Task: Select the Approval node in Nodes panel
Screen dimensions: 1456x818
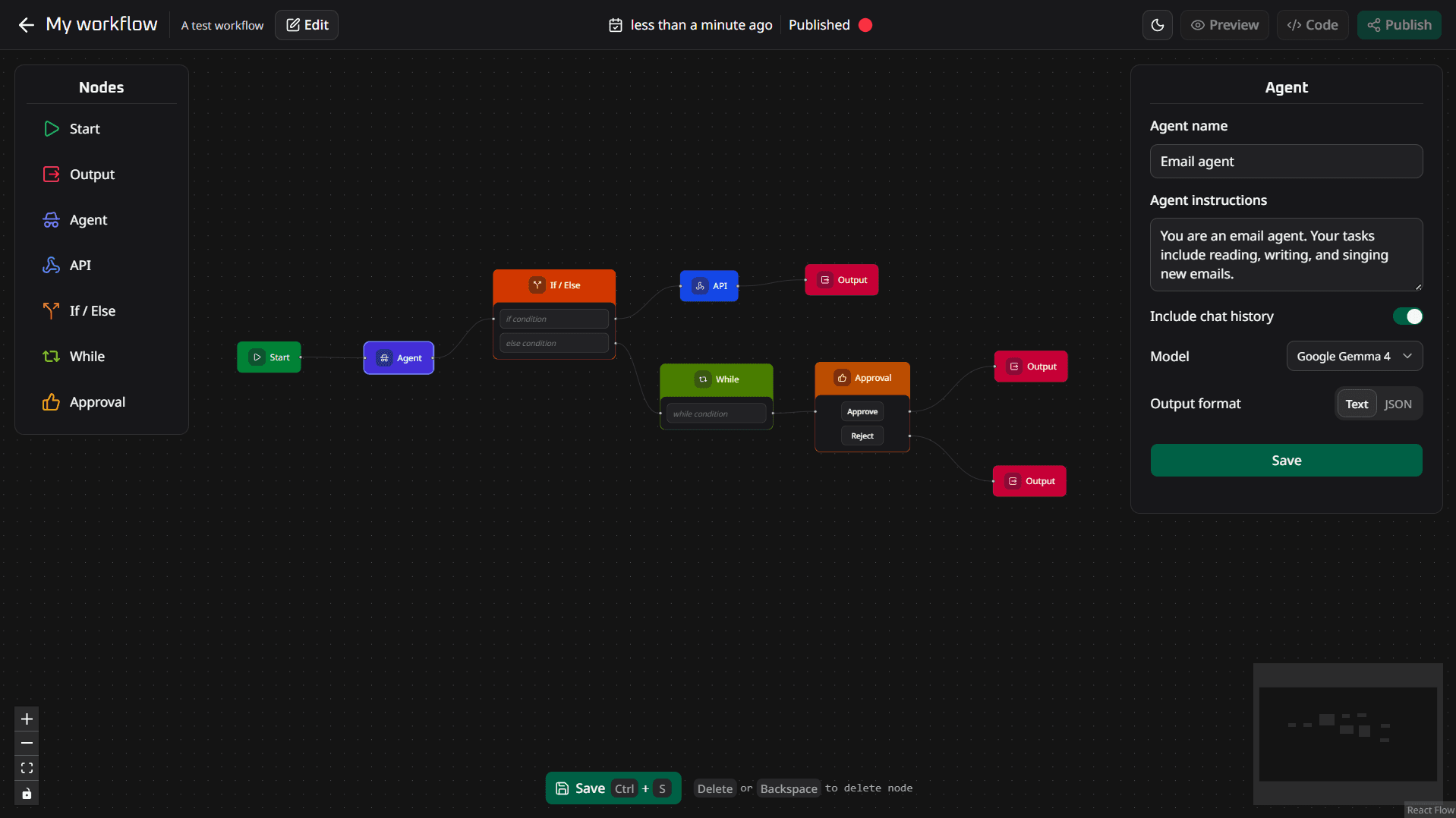Action: [102, 402]
